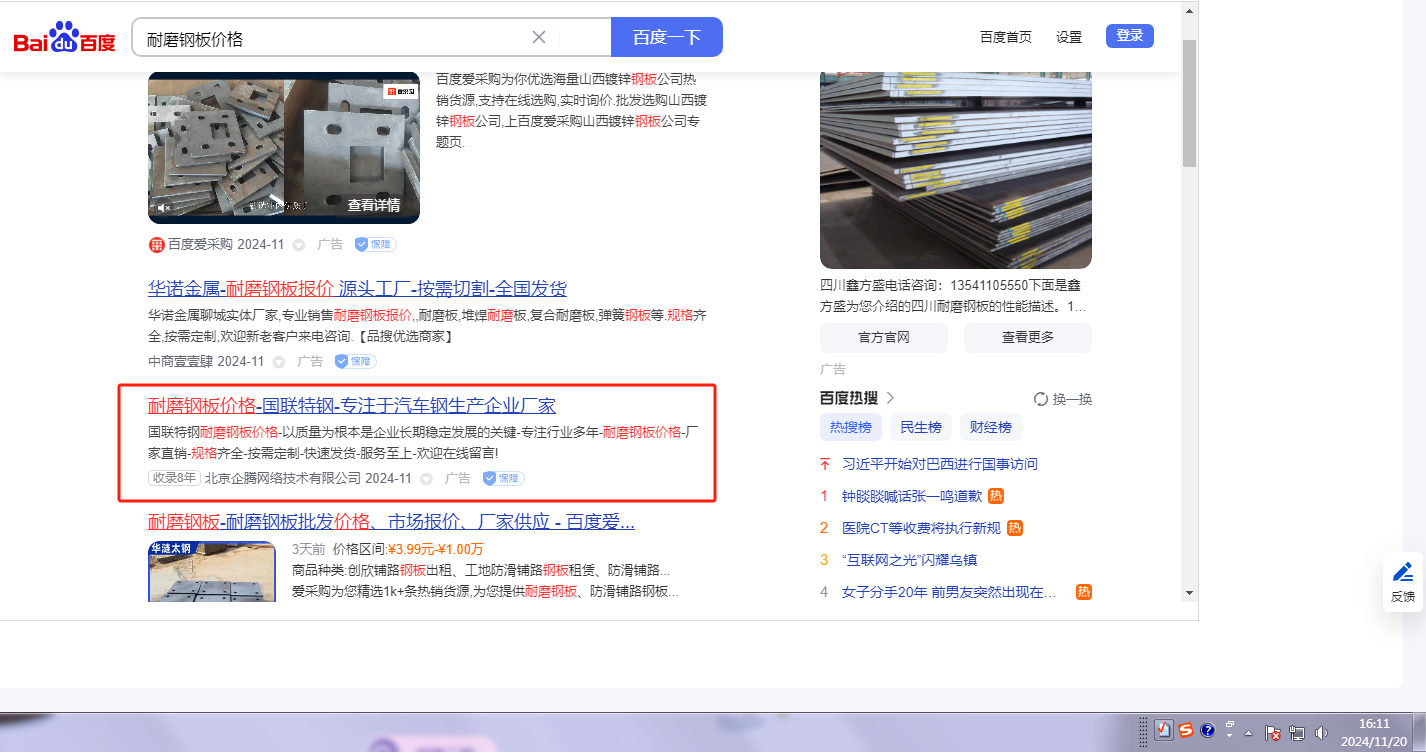Viewport: 1426px width, 752px height.
Task: Open 设置 in the top navigation
Action: (x=1069, y=37)
